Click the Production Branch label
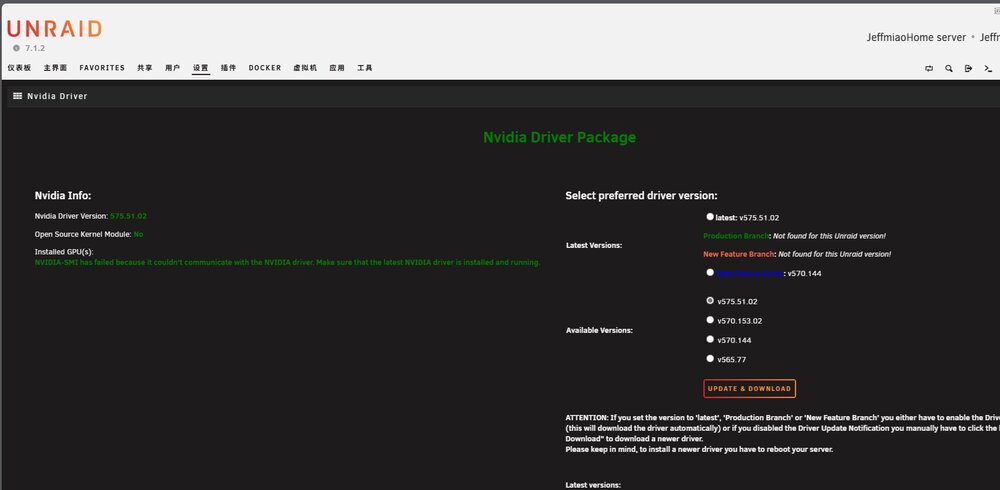This screenshot has height=490, width=1000. point(736,236)
